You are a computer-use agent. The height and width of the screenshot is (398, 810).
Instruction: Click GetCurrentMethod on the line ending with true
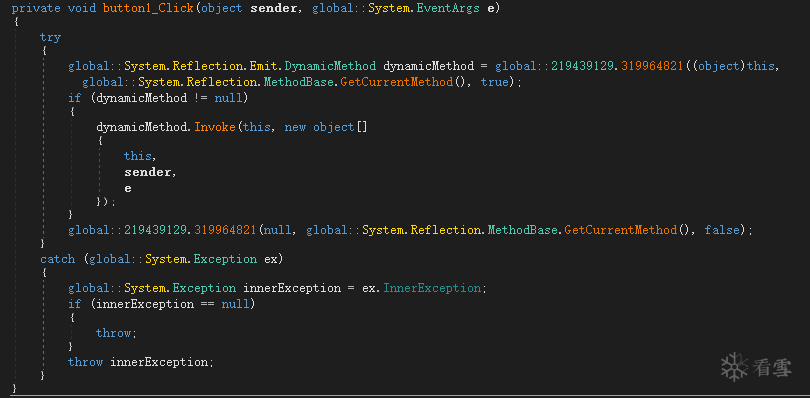coord(396,82)
